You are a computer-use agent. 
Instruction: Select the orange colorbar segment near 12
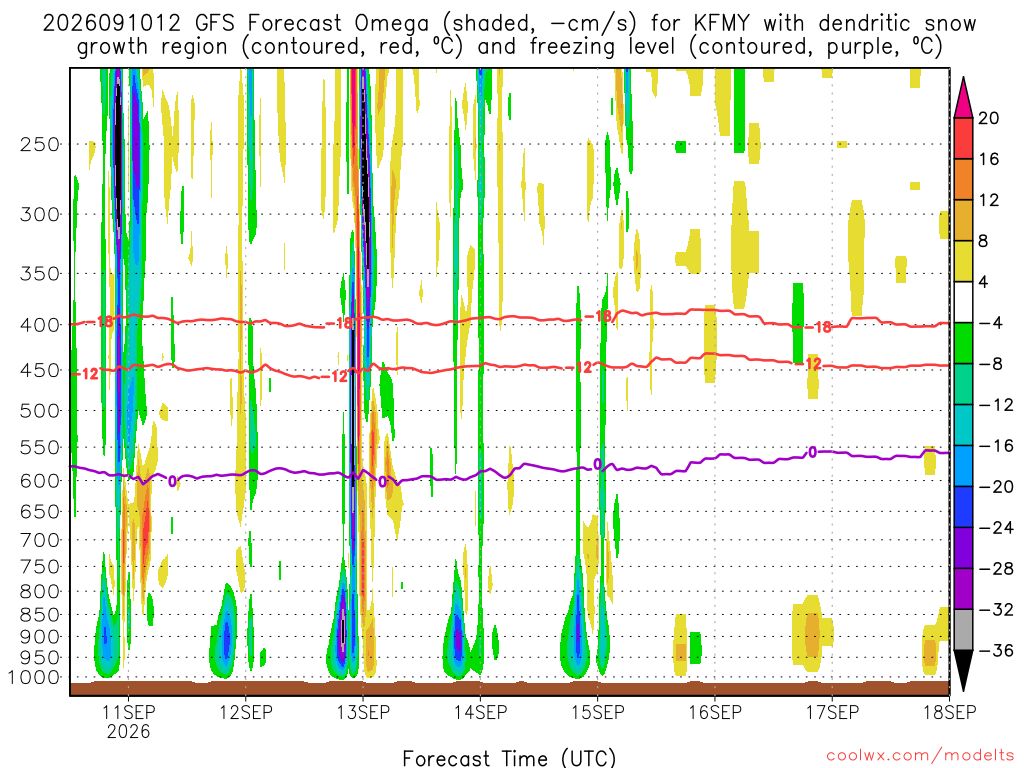click(963, 180)
